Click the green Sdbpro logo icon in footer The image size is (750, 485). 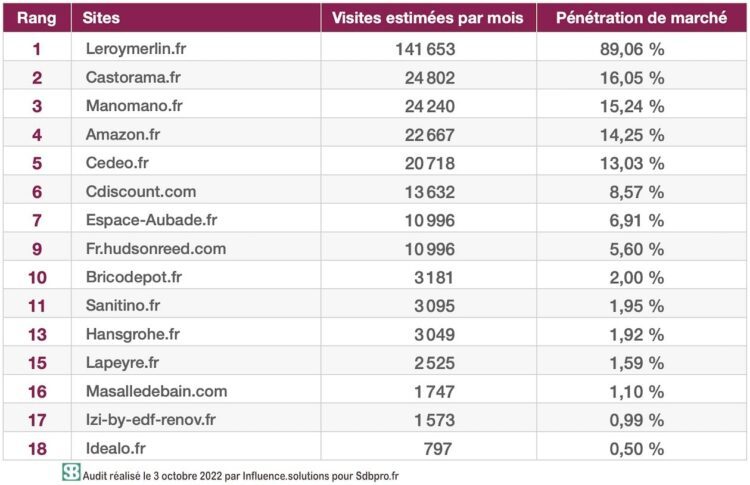point(71,473)
